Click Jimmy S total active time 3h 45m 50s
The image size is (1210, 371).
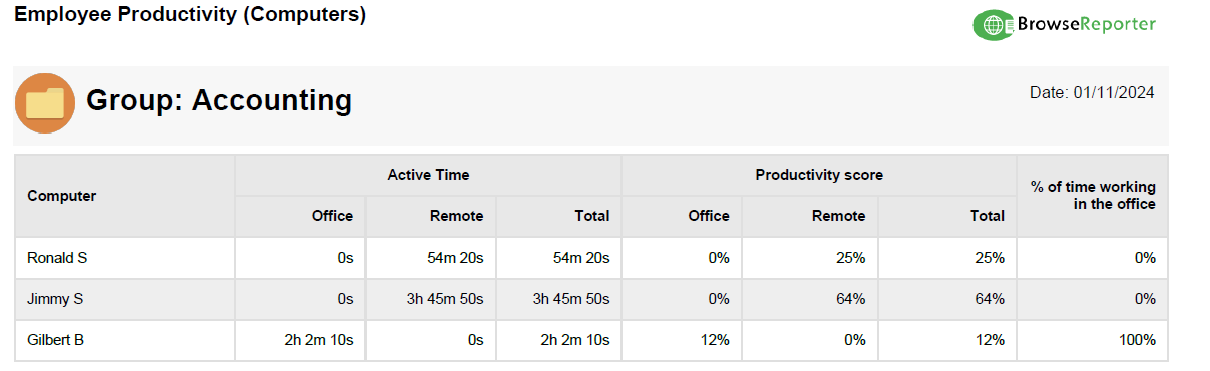[x=569, y=299]
